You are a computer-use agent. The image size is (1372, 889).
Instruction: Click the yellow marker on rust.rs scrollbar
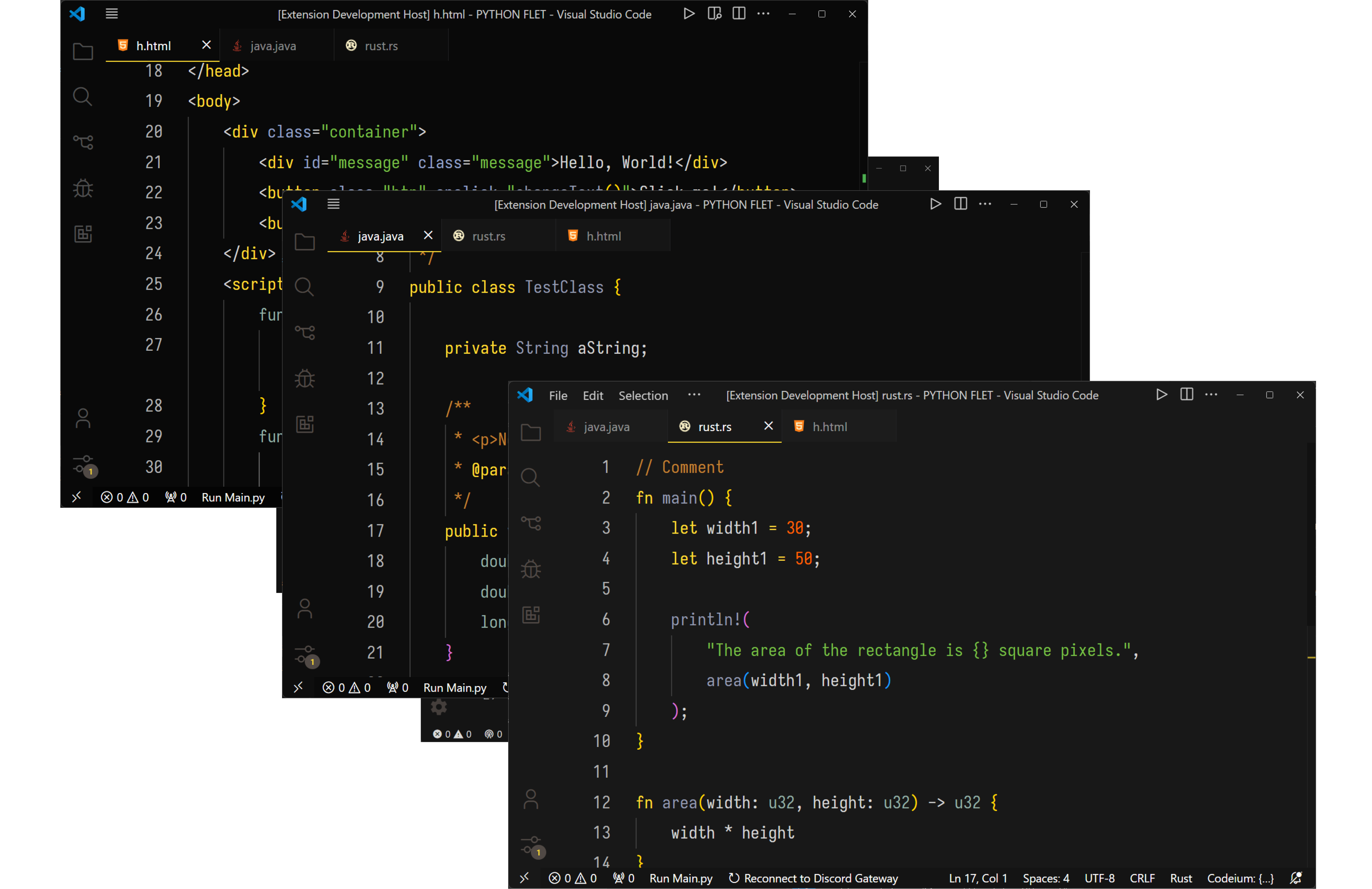(x=1311, y=657)
